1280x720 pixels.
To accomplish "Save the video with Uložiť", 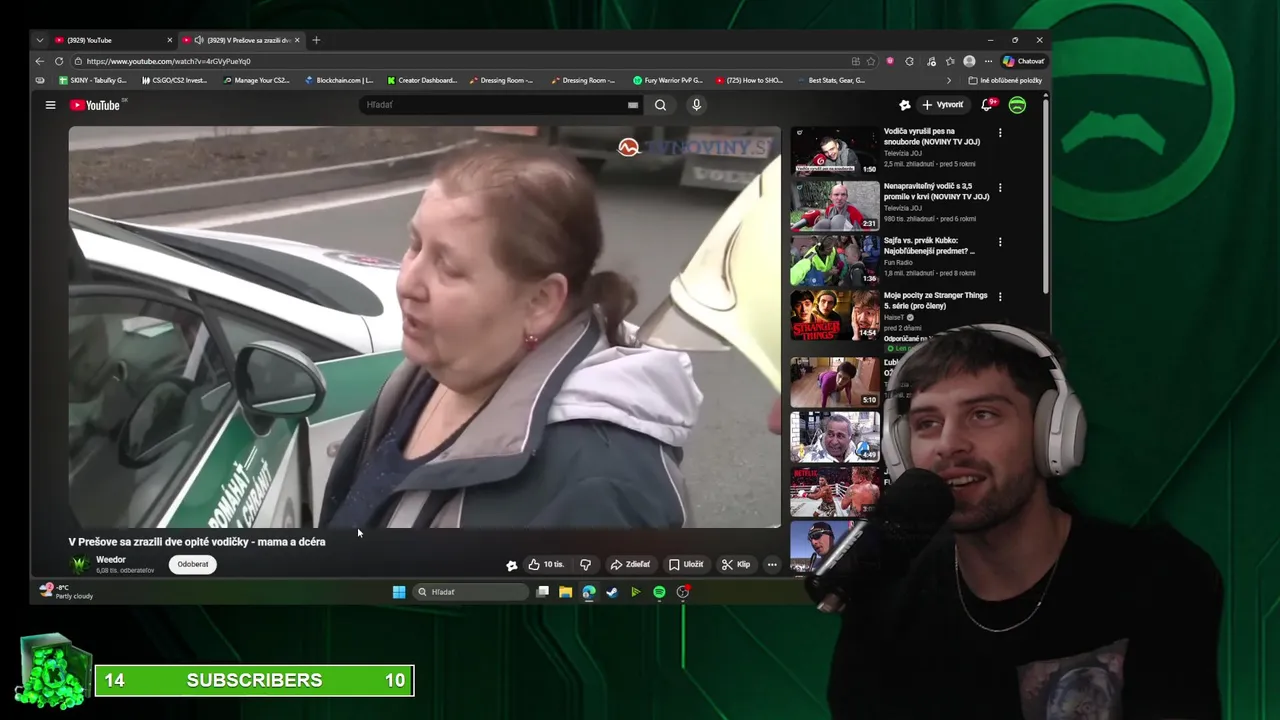I will point(686,564).
